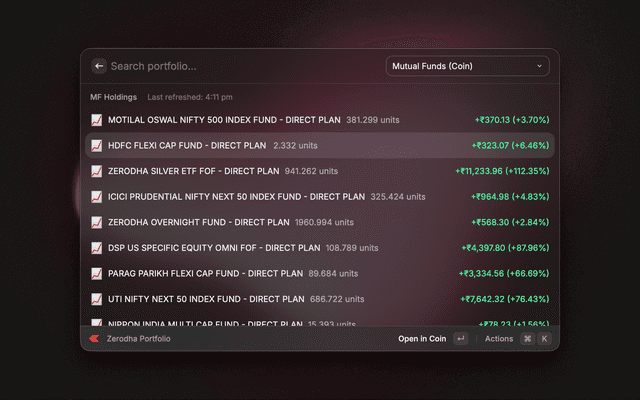This screenshot has height=400, width=640.
Task: Click the back arrow button
Action: point(99,66)
